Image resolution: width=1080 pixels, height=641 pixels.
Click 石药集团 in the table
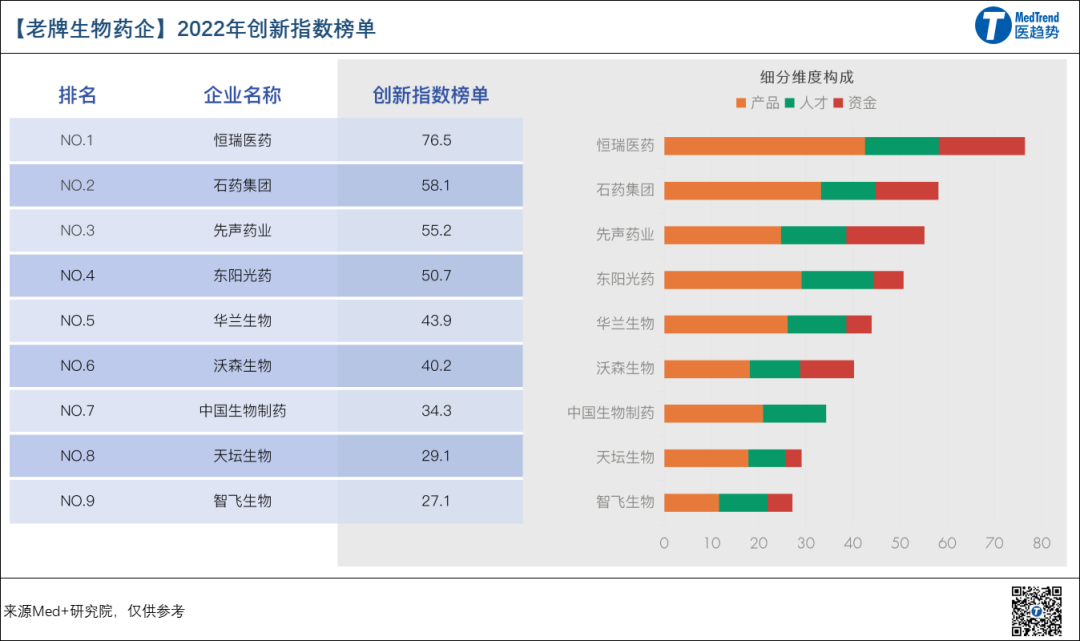[242, 185]
